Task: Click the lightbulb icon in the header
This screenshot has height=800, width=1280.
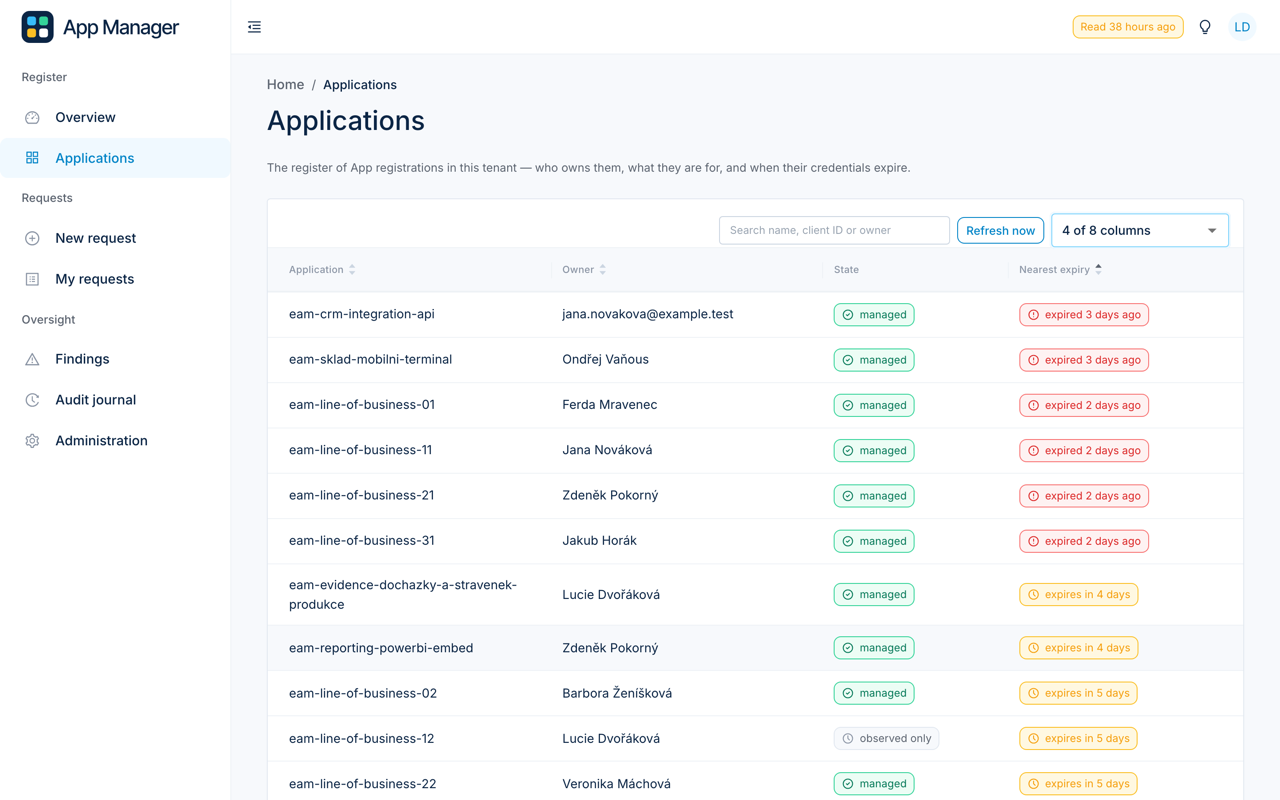Action: [1205, 27]
